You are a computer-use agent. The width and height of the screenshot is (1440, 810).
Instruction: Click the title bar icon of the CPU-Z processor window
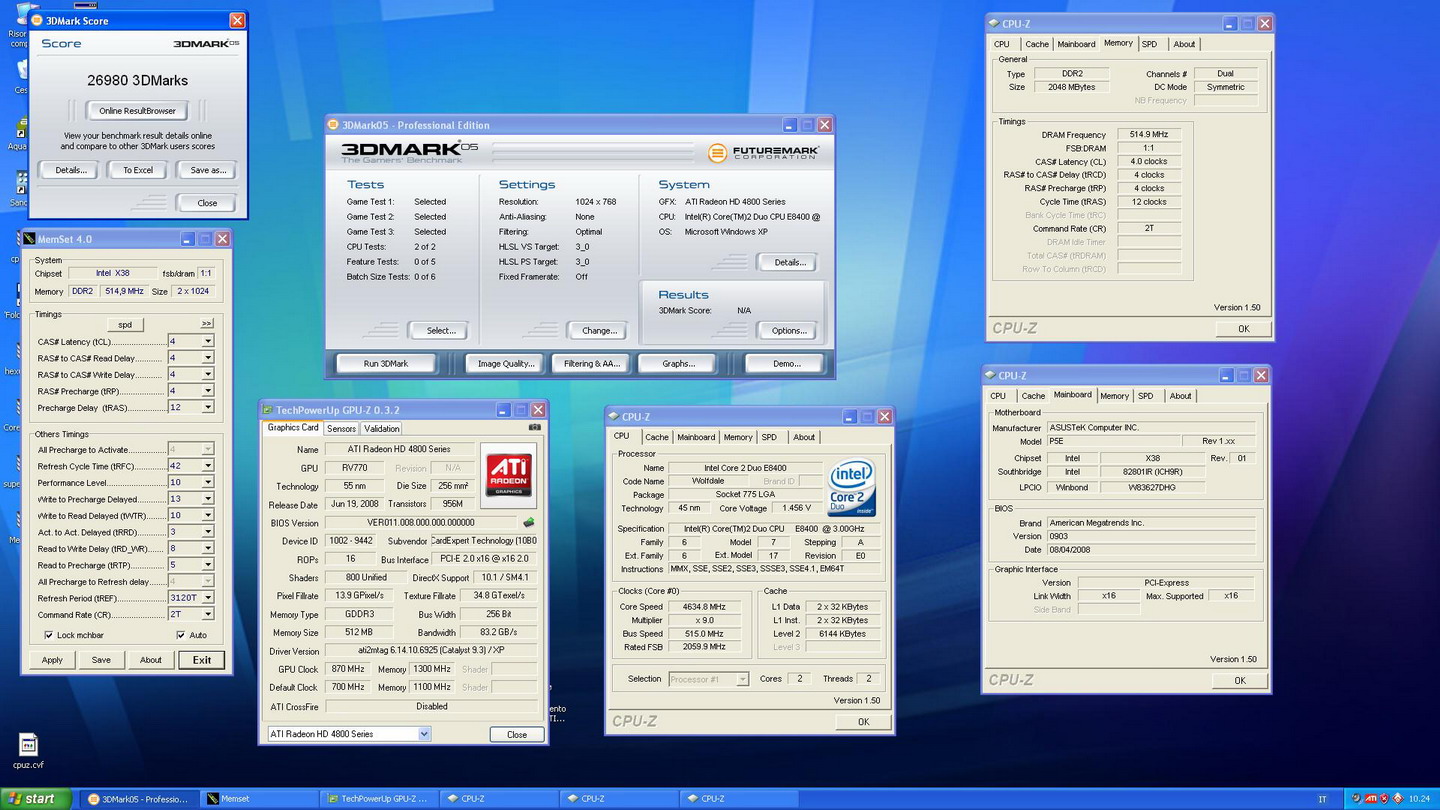pos(613,416)
